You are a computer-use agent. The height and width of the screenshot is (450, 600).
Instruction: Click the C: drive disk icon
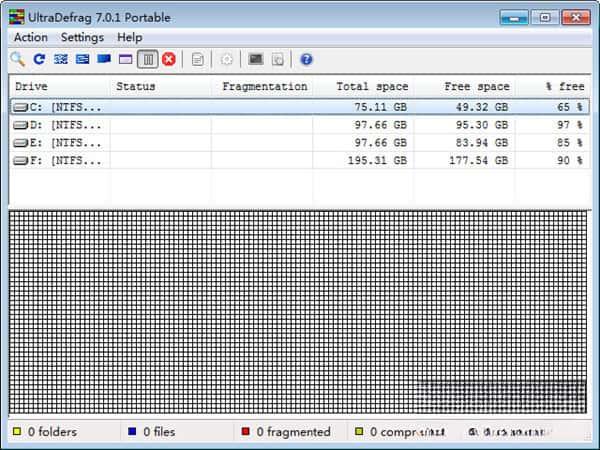point(21,108)
